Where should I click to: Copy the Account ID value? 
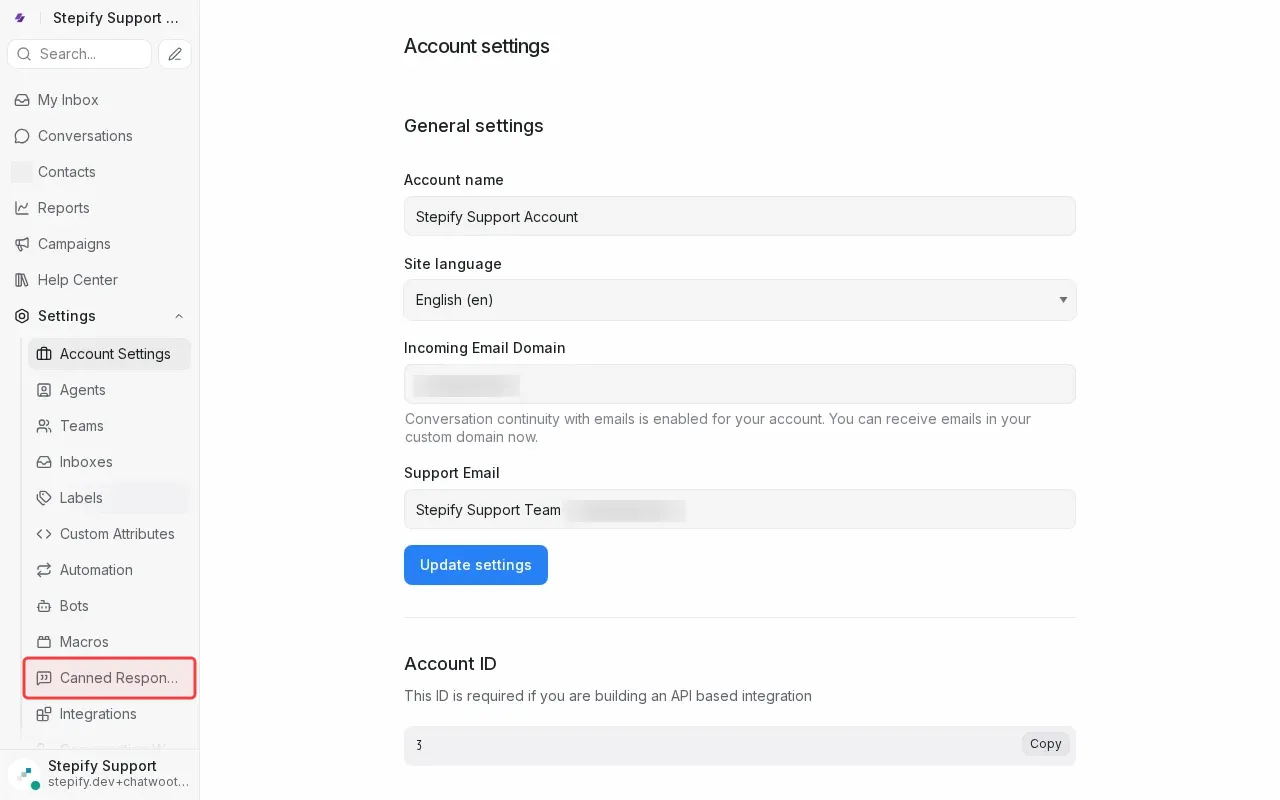click(x=1045, y=744)
